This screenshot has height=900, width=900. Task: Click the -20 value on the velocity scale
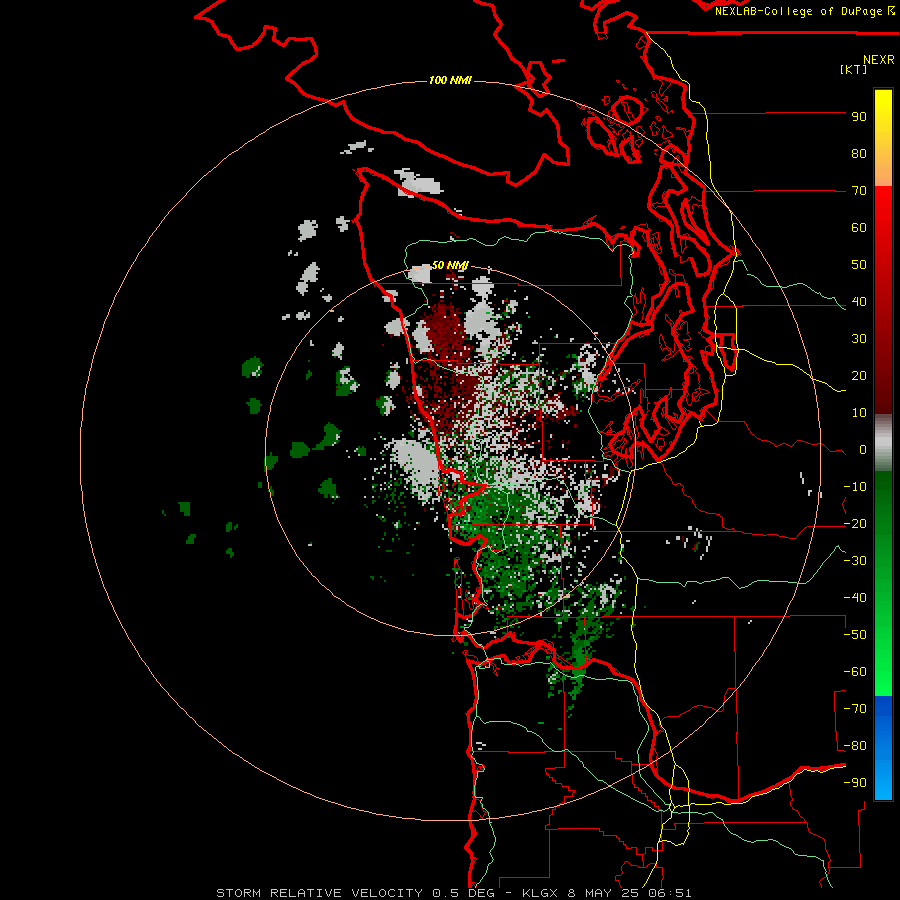click(x=855, y=523)
